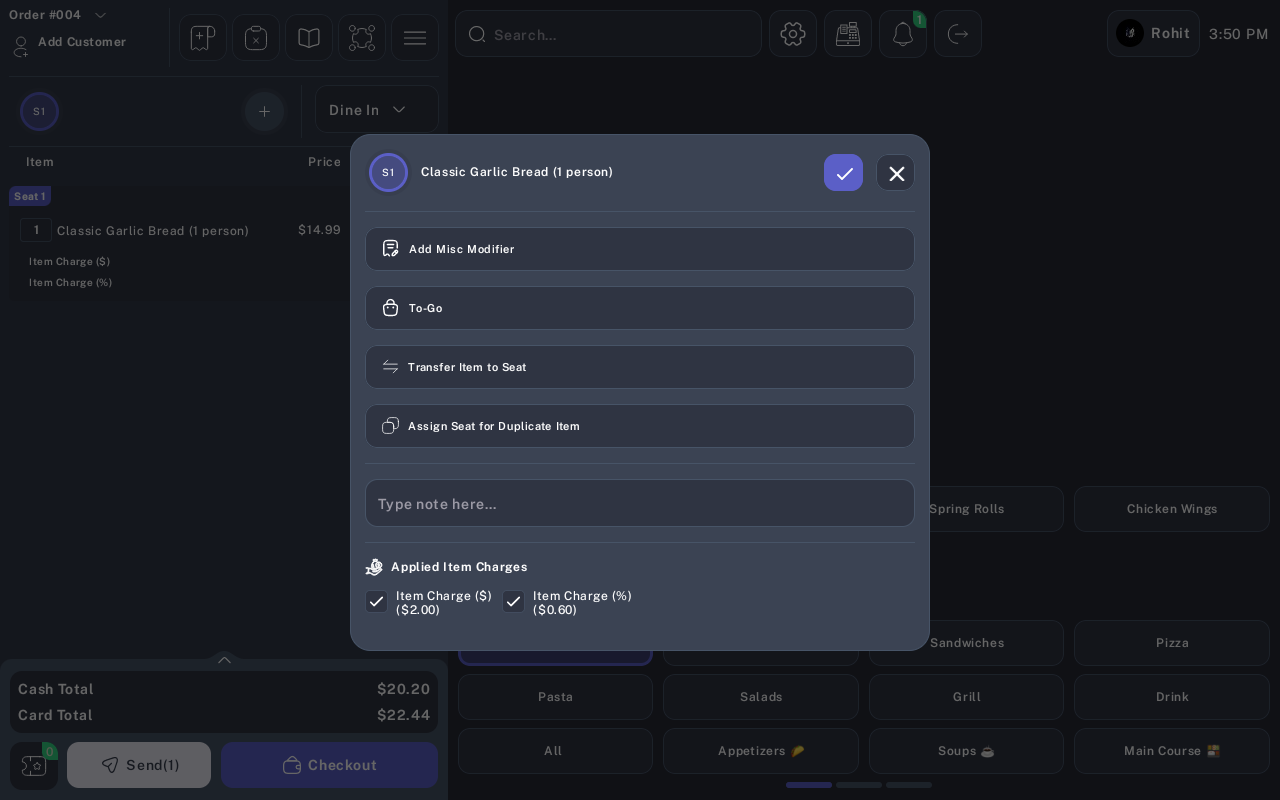Proceed to Checkout

pyautogui.click(x=329, y=765)
